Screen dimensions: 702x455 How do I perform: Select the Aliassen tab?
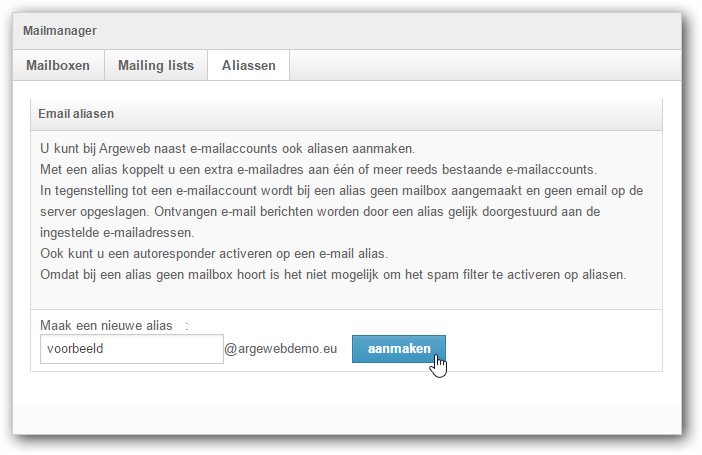point(248,65)
